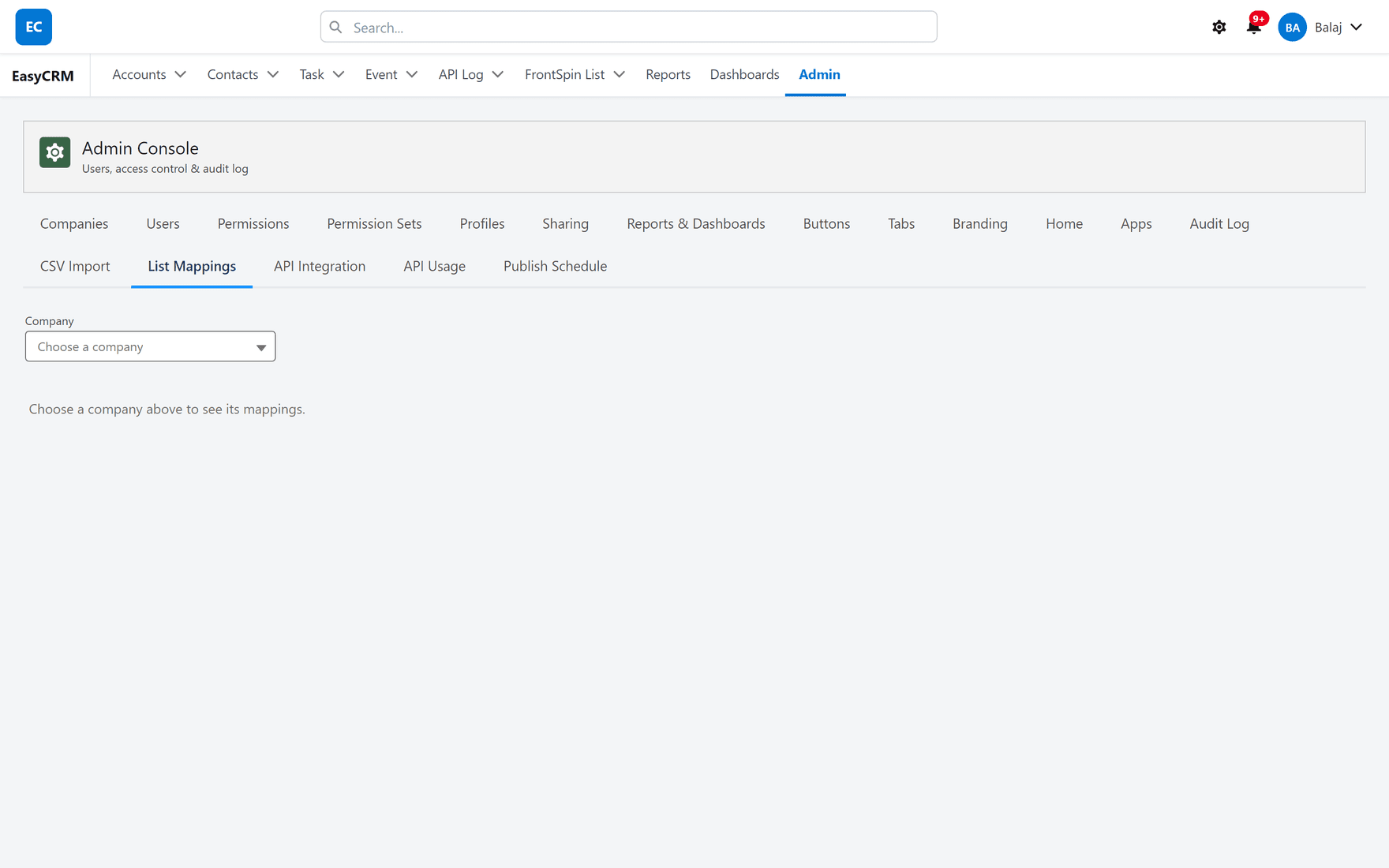Click the search magnifier icon

tap(336, 28)
